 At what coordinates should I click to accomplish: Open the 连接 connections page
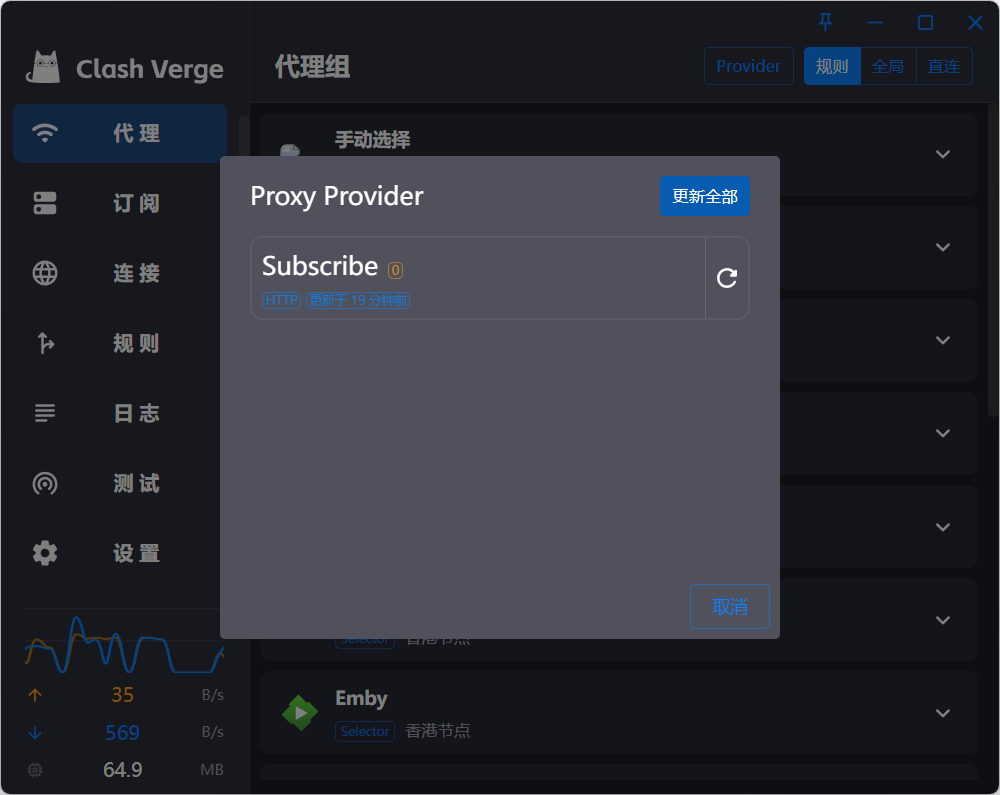point(120,273)
